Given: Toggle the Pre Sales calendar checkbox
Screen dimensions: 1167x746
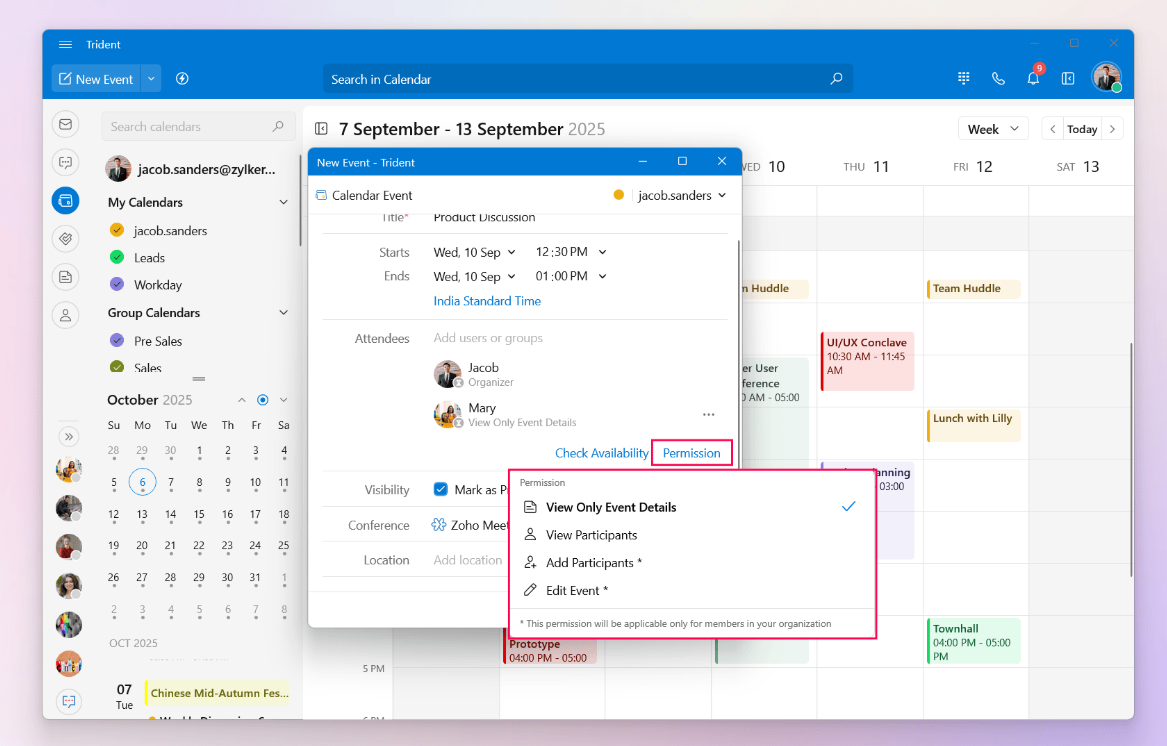Looking at the screenshot, I should point(117,340).
